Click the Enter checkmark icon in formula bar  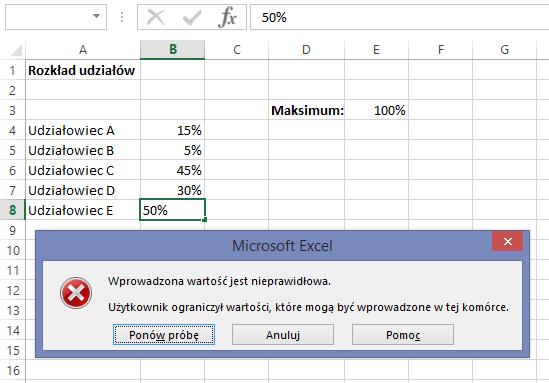click(x=192, y=17)
